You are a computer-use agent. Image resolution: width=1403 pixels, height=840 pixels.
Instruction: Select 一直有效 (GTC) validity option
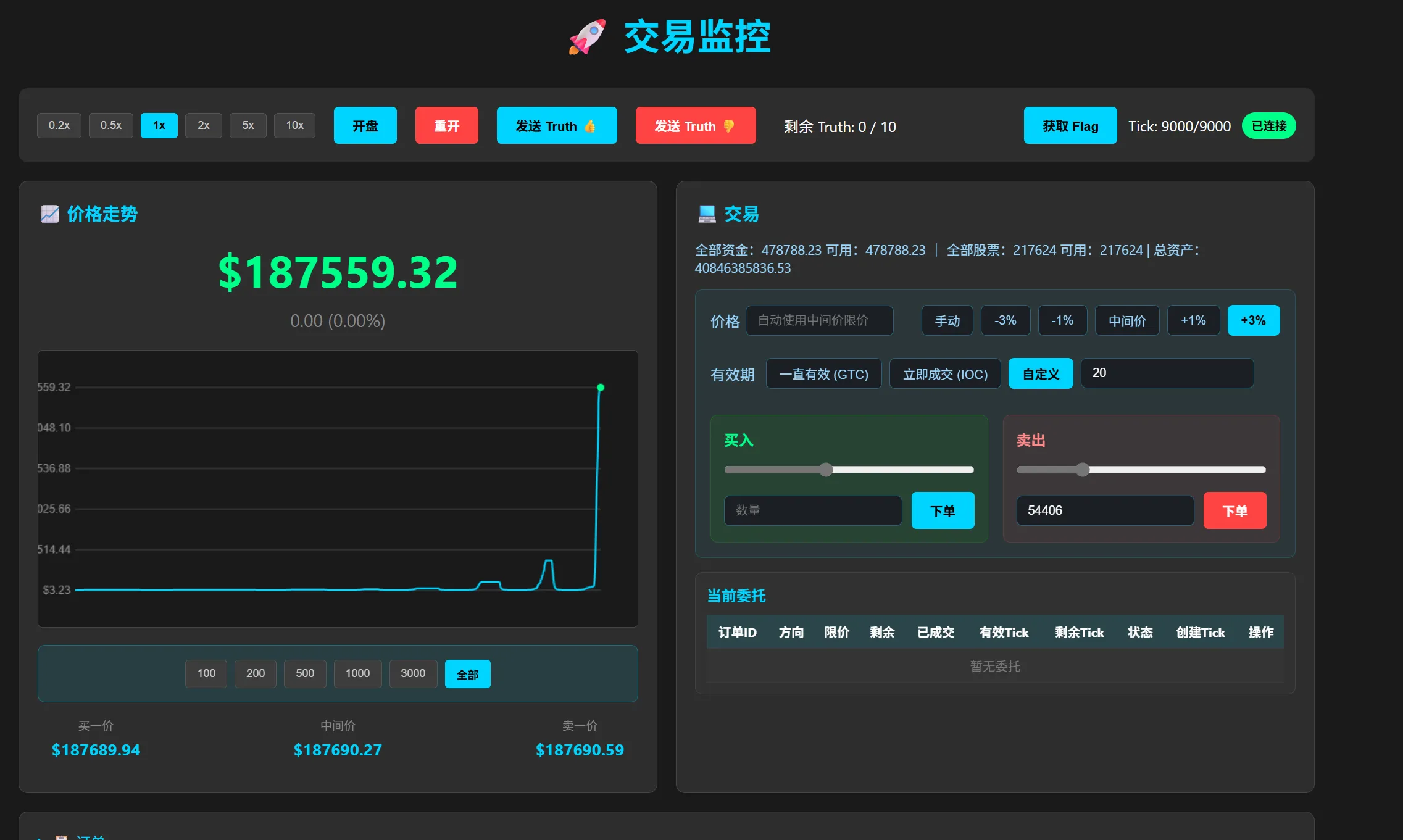pos(823,374)
